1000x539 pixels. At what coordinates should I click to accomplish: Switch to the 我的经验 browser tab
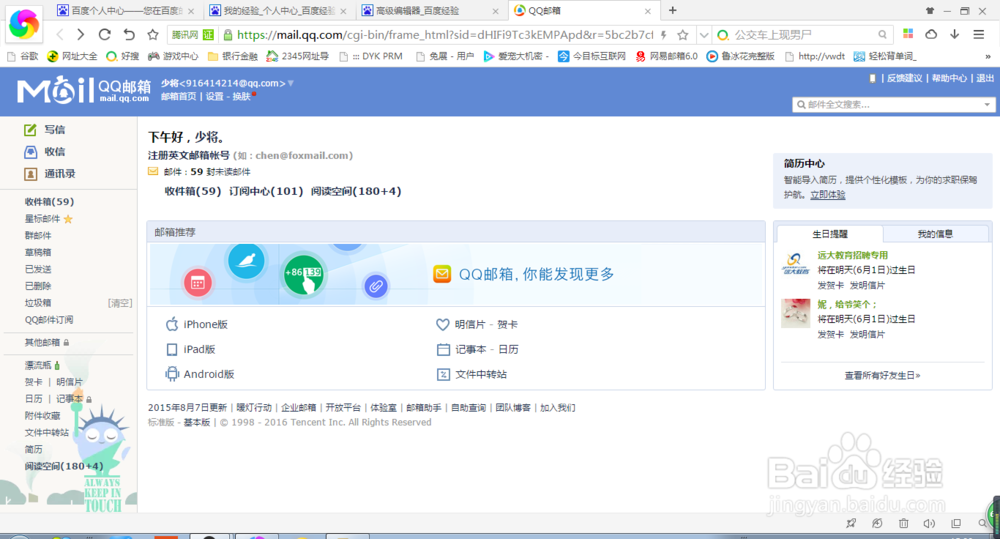(279, 11)
